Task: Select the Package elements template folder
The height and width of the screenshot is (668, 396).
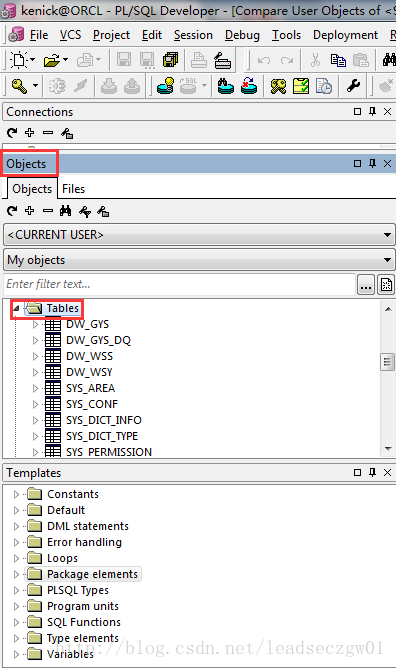Action: 92,574
